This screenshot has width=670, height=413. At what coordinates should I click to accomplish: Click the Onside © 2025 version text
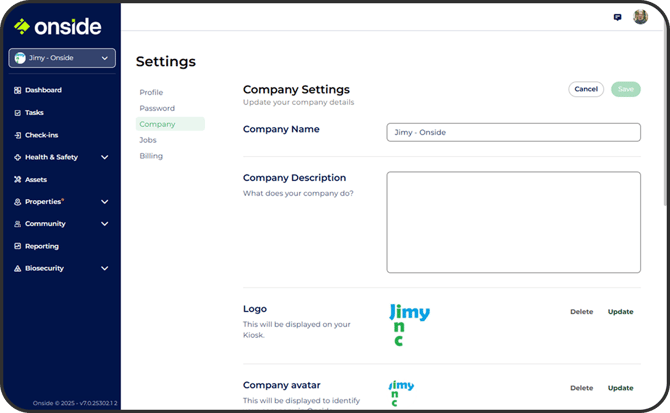pyautogui.click(x=75, y=403)
